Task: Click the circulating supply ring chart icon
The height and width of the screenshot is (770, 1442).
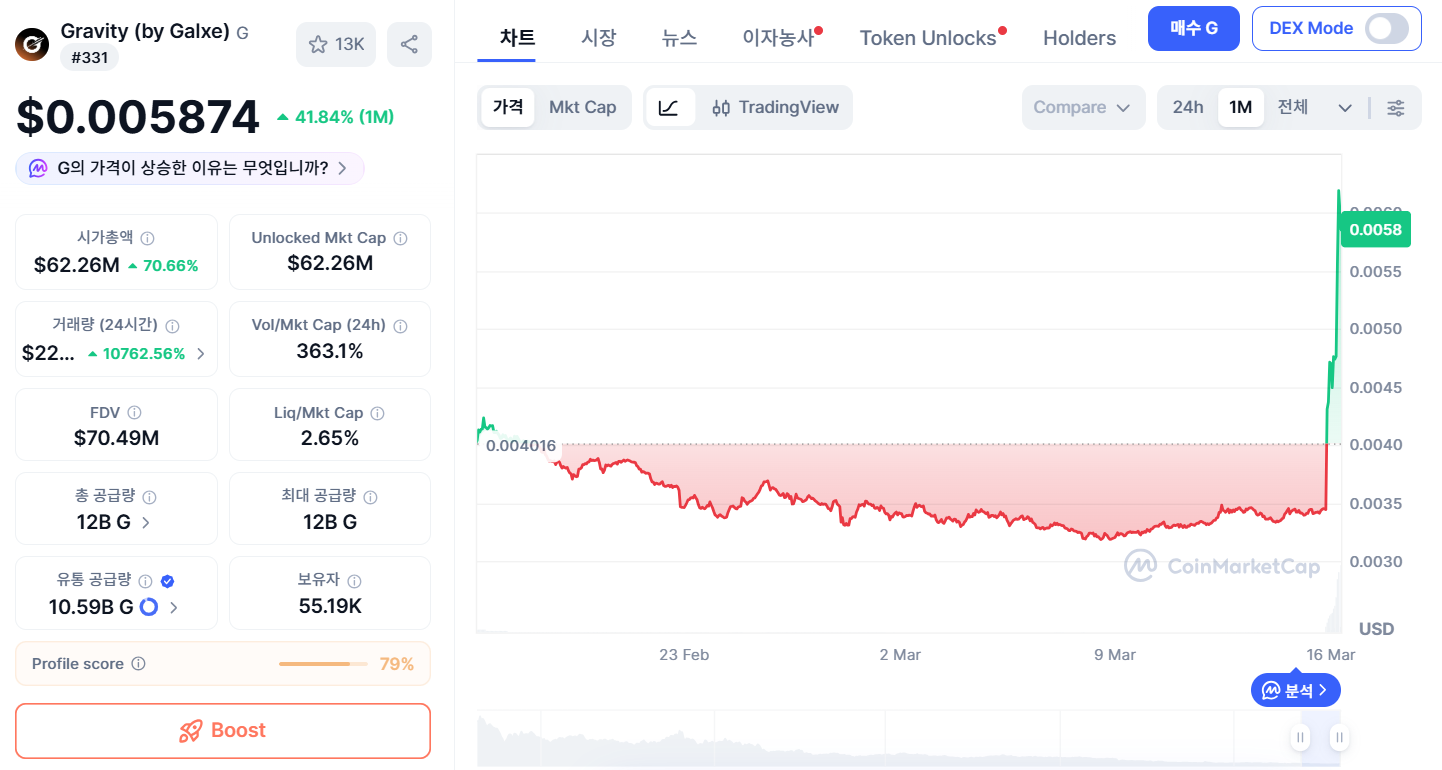Action: click(x=149, y=607)
